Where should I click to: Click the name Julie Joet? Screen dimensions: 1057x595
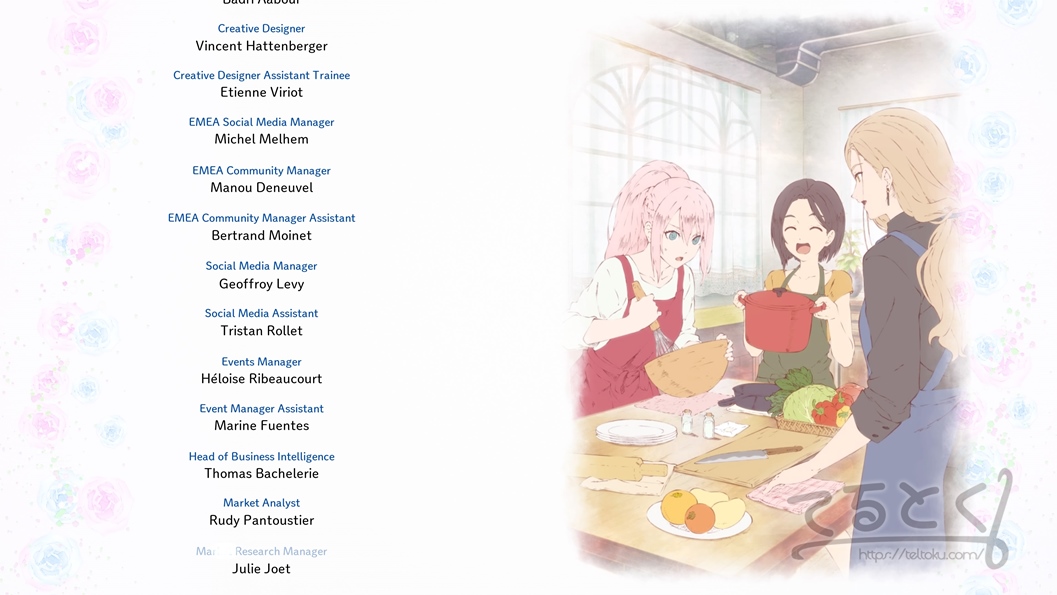pos(262,569)
